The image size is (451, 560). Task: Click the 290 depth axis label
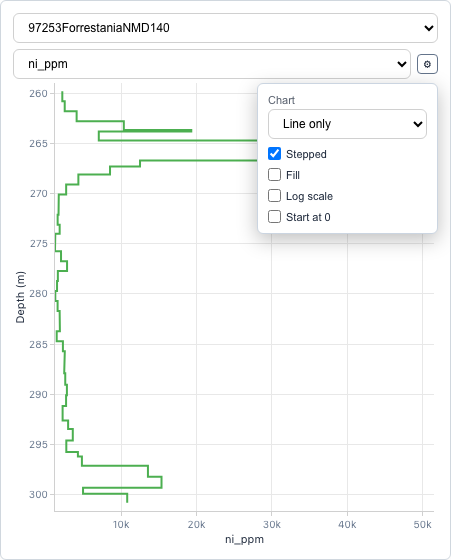39,395
